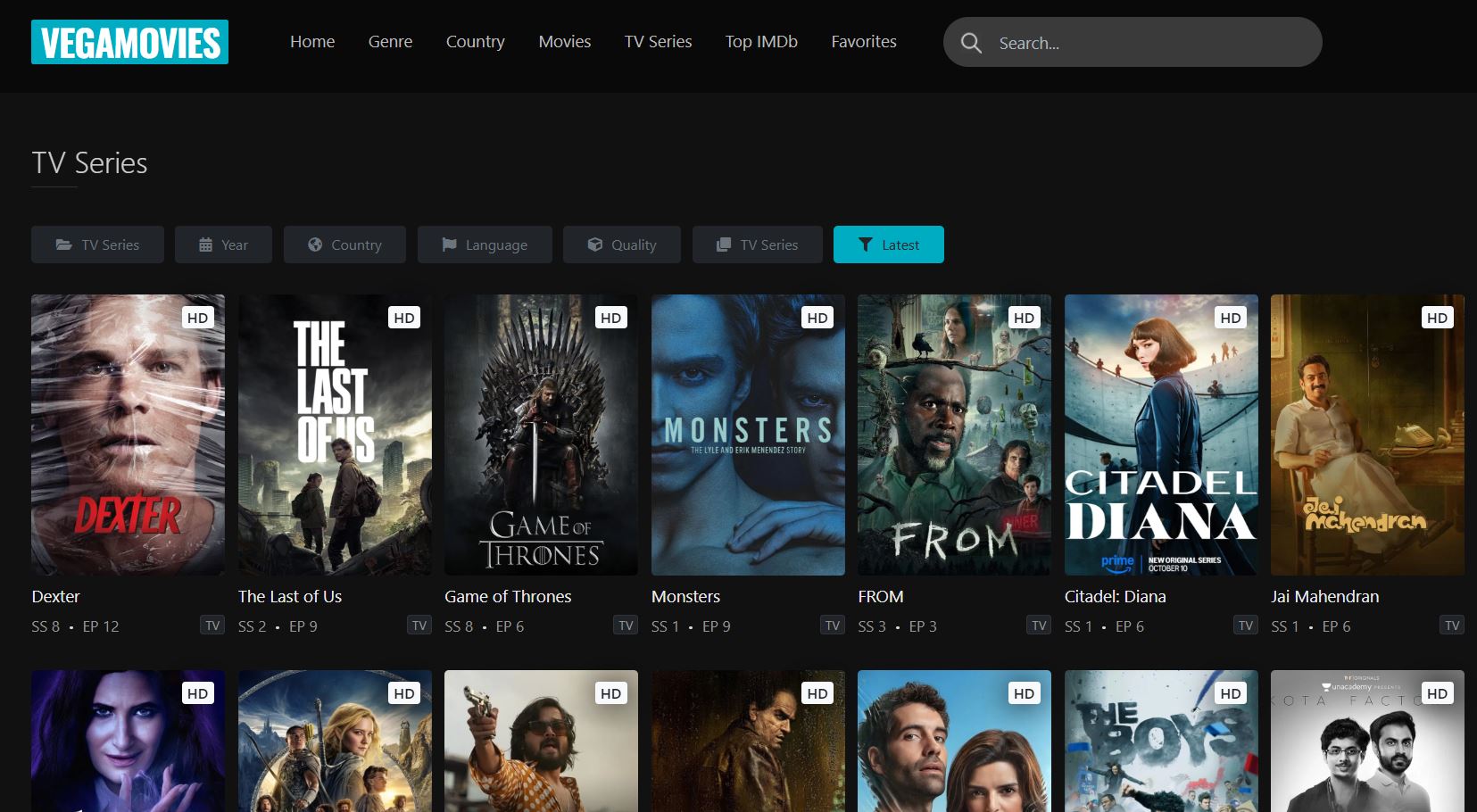This screenshot has height=812, width=1477.
Task: Open Top IMDb page
Action: click(x=761, y=42)
